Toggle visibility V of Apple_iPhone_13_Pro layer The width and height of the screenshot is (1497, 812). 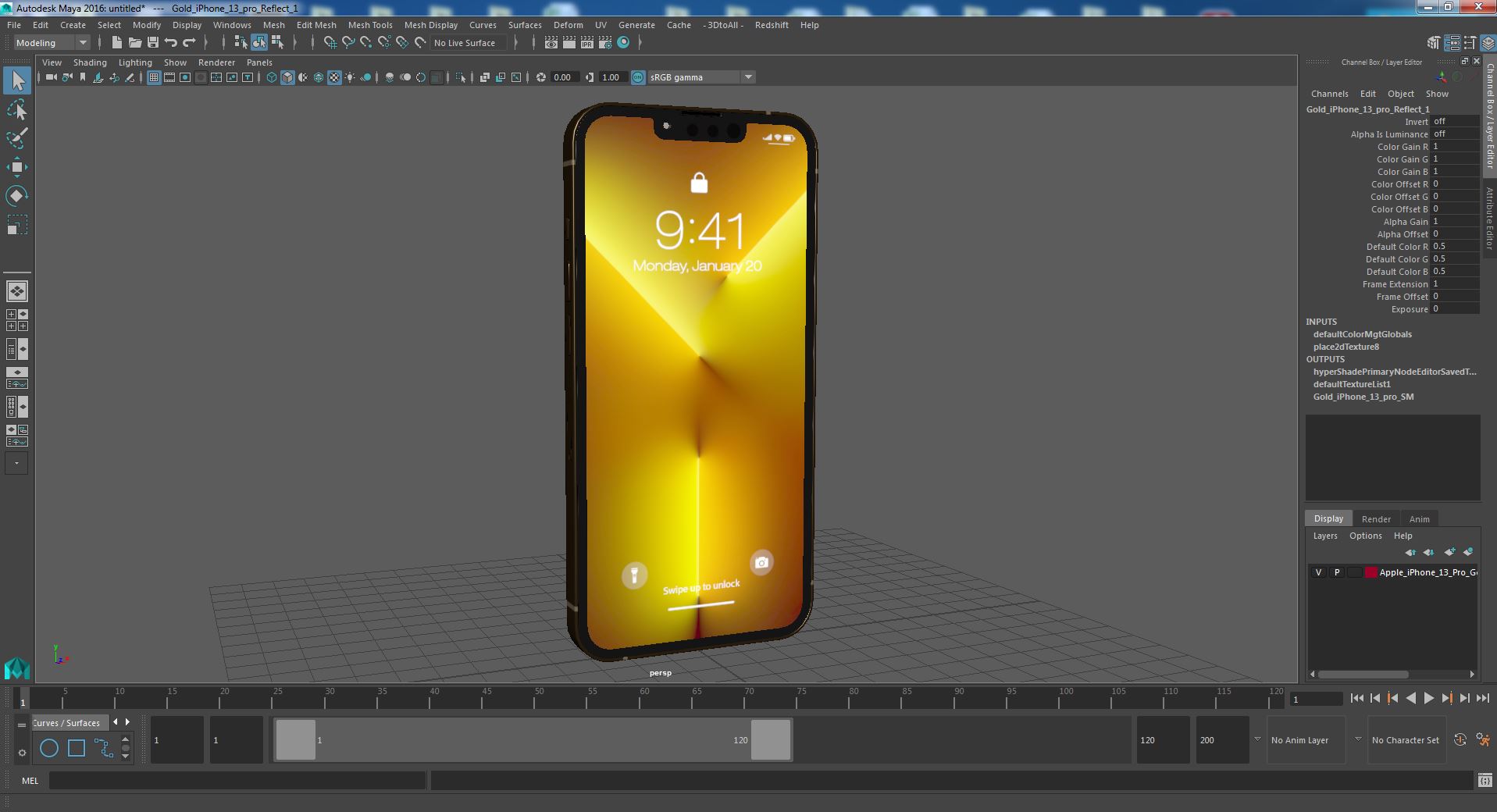coord(1318,572)
